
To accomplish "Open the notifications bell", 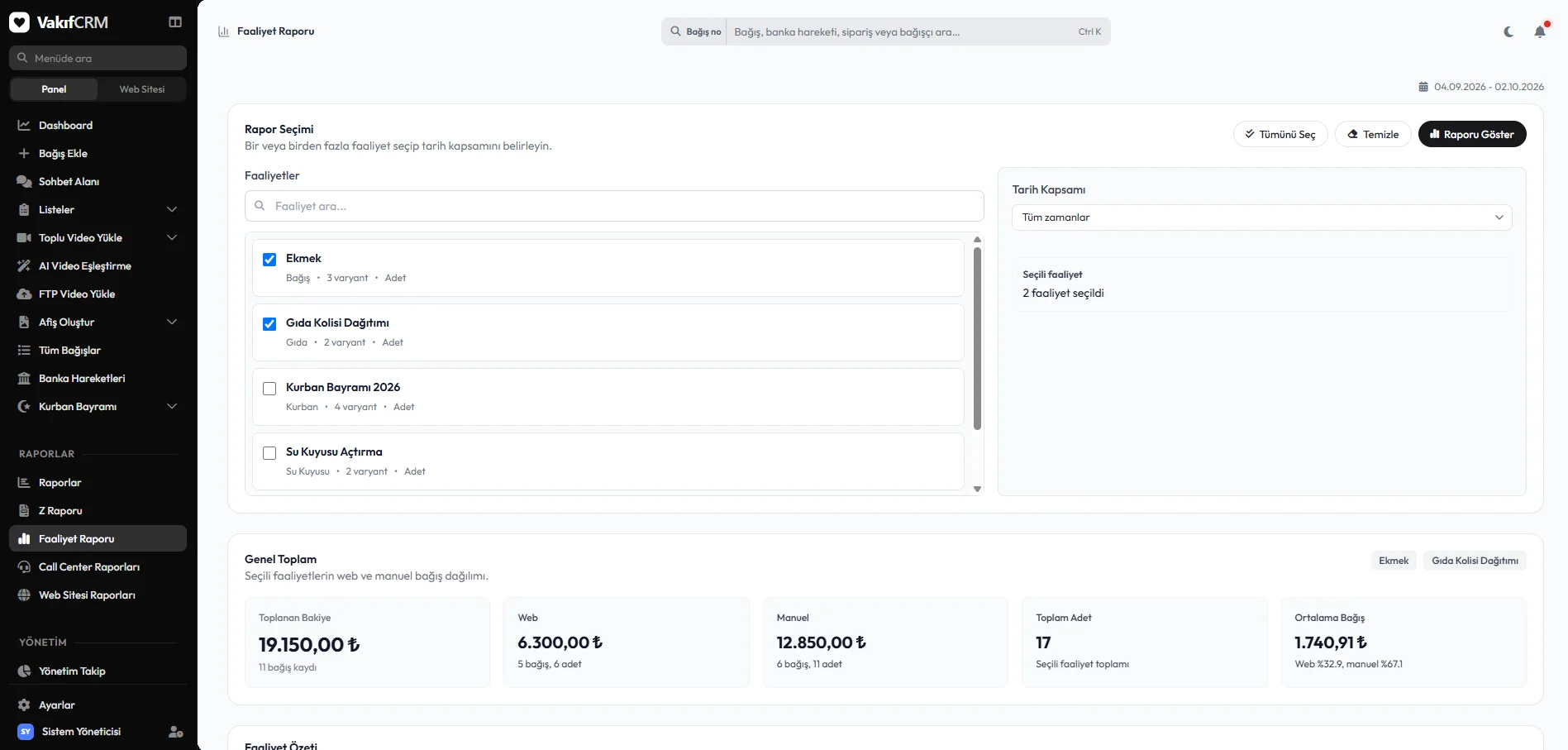I will click(1540, 31).
